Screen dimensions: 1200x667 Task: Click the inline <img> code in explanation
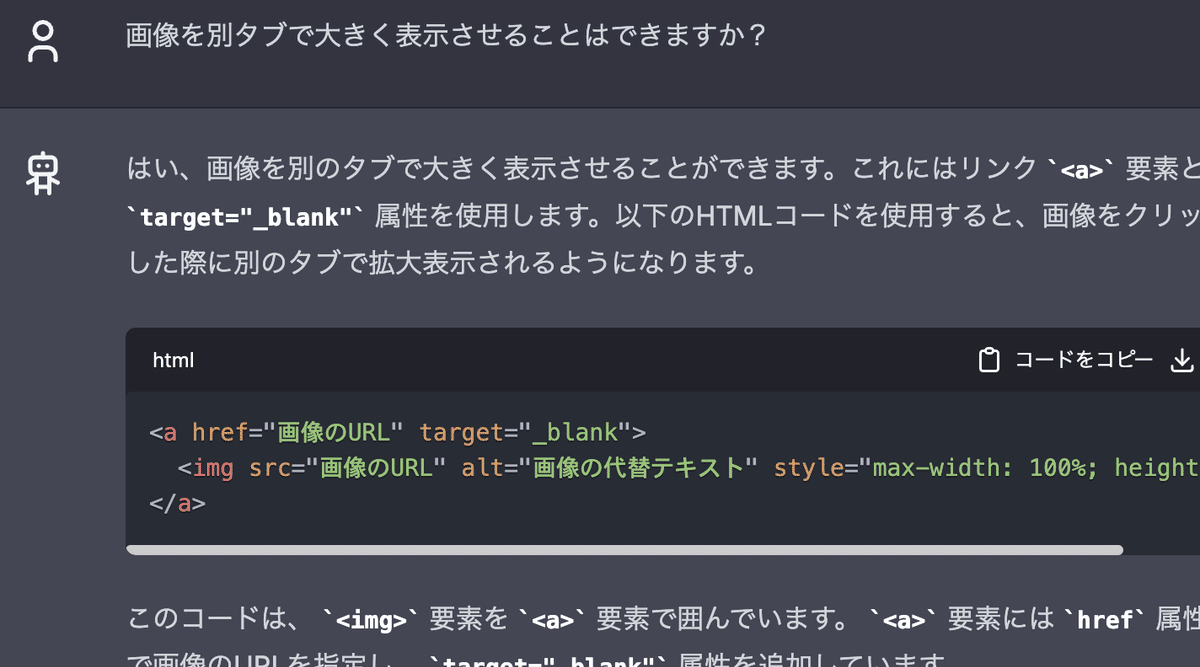pos(371,621)
